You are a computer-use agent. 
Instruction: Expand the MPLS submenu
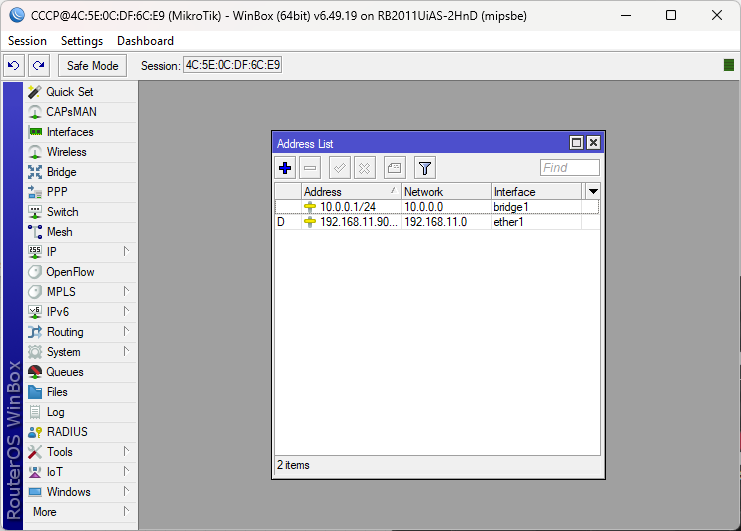coord(80,292)
